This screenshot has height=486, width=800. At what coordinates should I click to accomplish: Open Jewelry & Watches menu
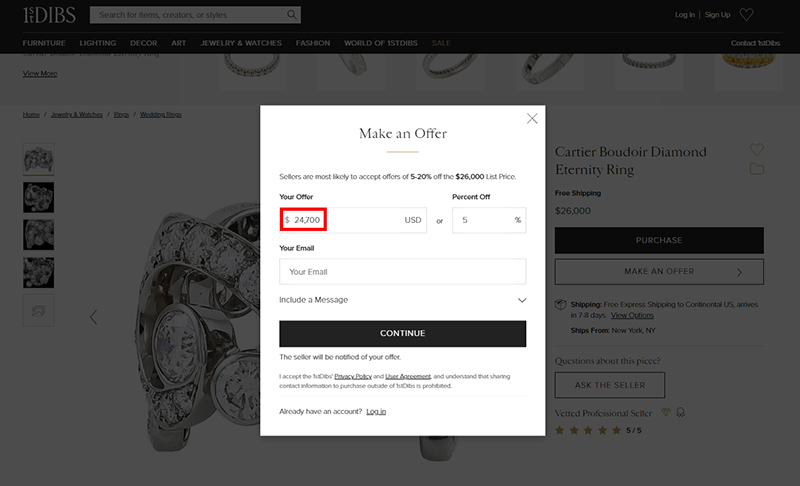tap(241, 43)
